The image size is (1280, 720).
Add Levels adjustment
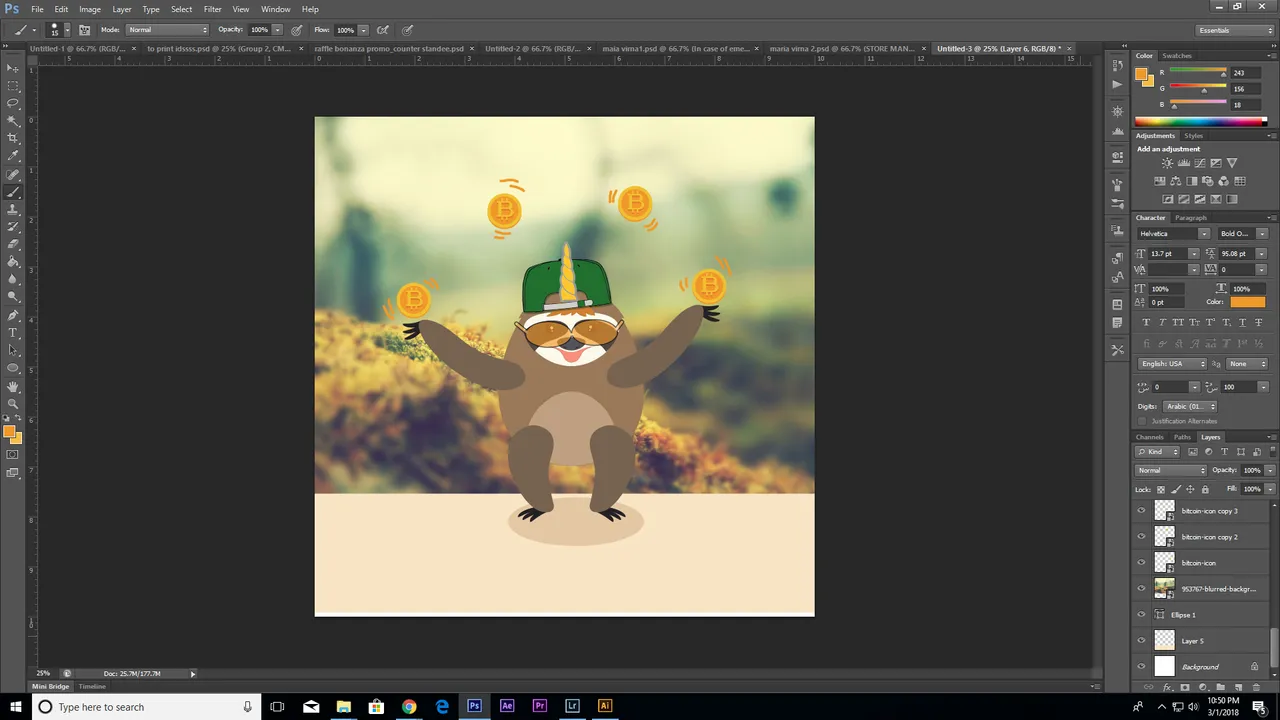[1183, 163]
